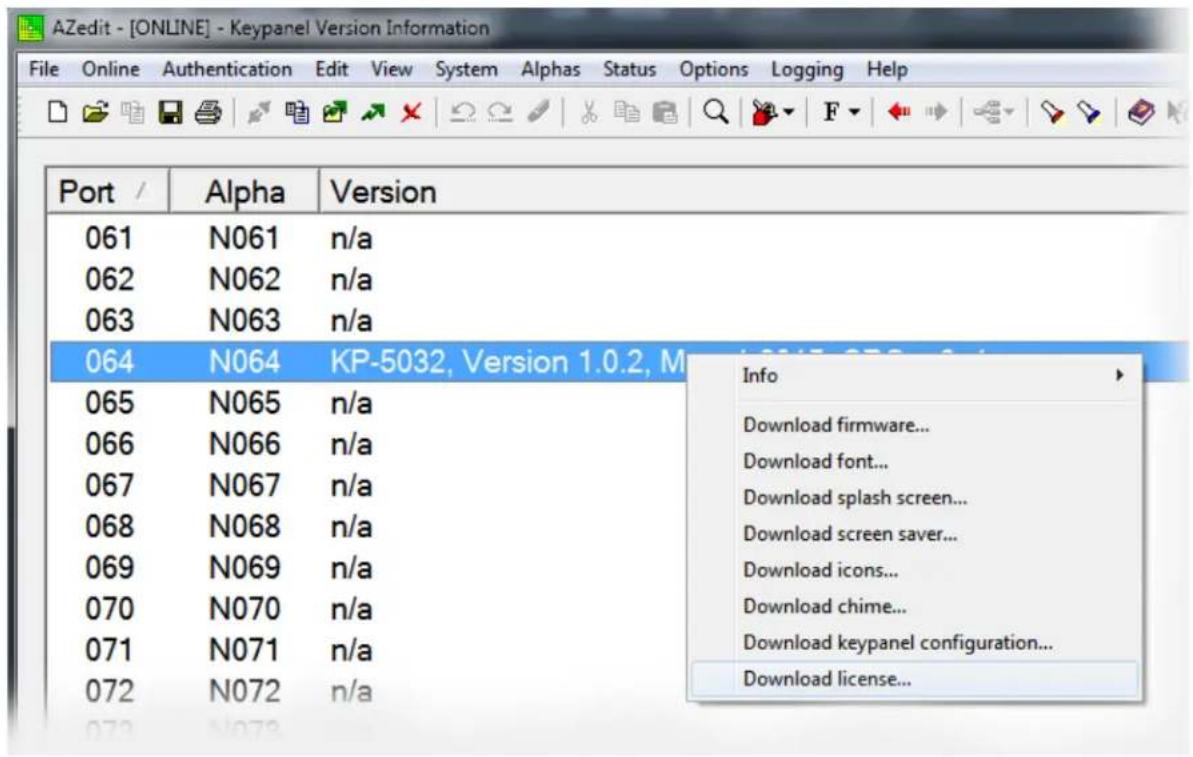Click the red bug-like tool icon
Viewport: 1193px width, 757px height.
point(764,113)
